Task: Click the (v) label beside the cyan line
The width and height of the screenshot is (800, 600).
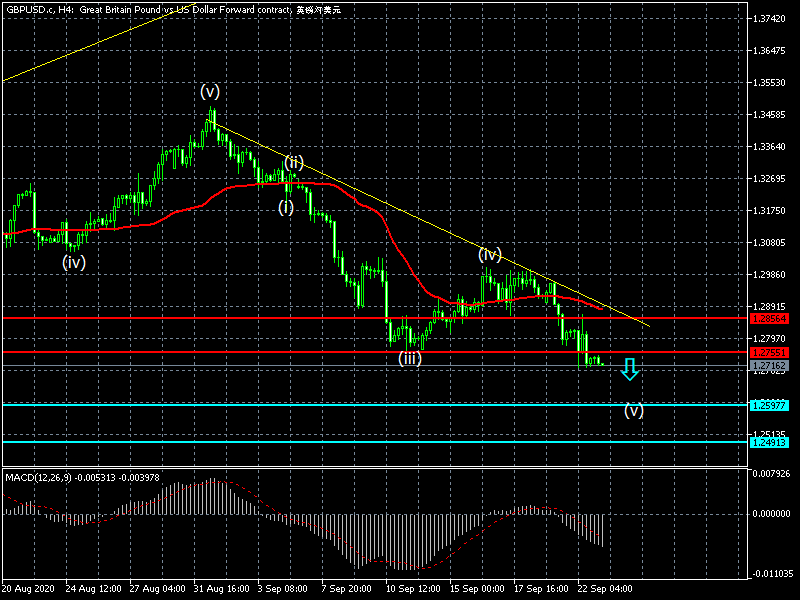Action: coord(634,410)
